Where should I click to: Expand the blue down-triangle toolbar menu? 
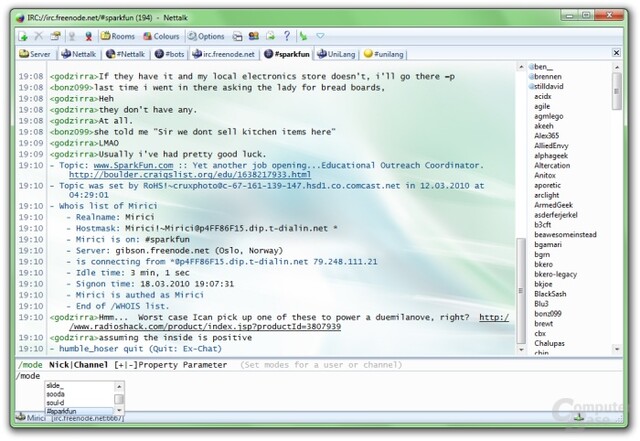point(320,36)
